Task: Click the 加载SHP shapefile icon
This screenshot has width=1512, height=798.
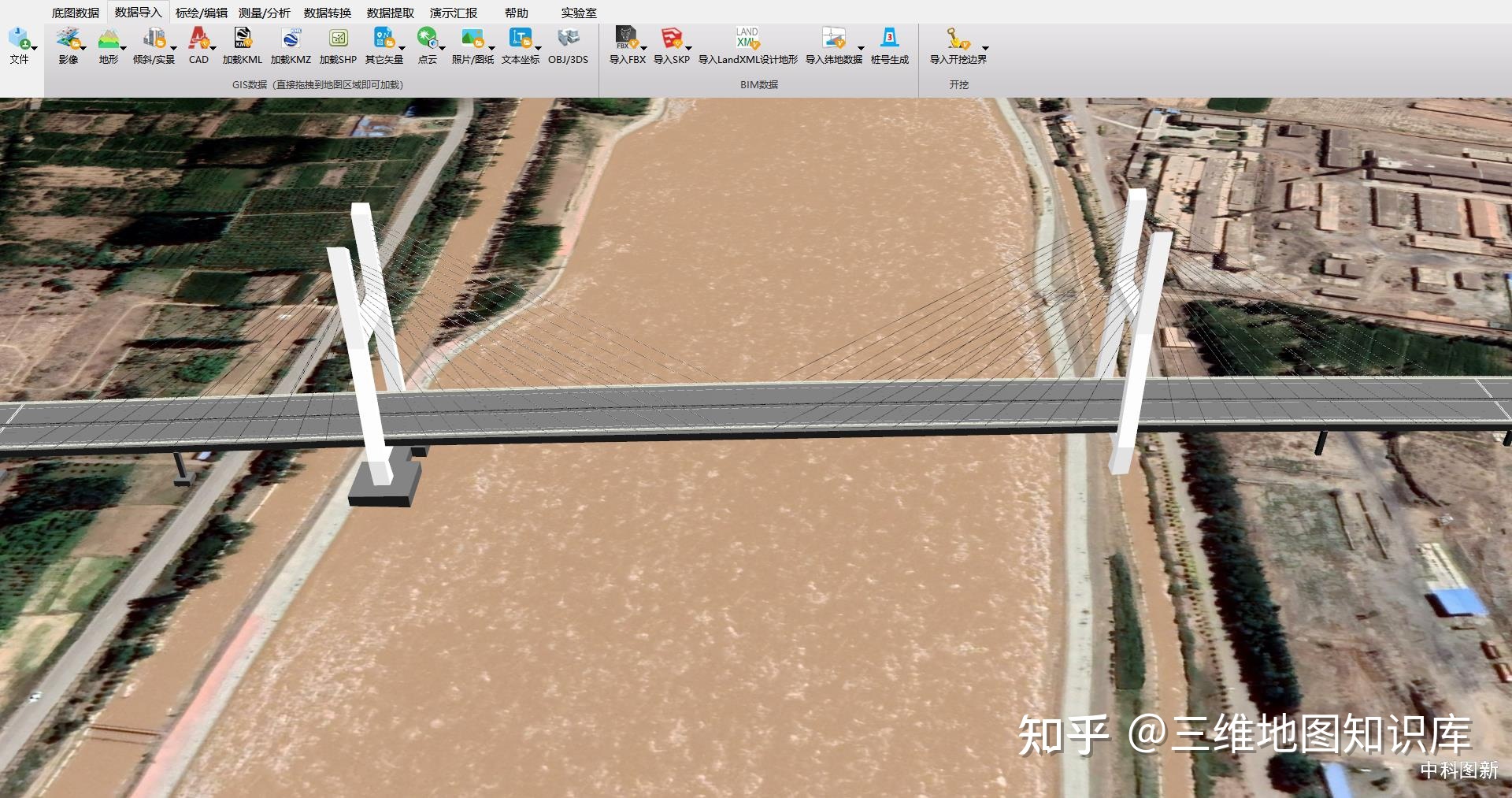Action: click(338, 39)
